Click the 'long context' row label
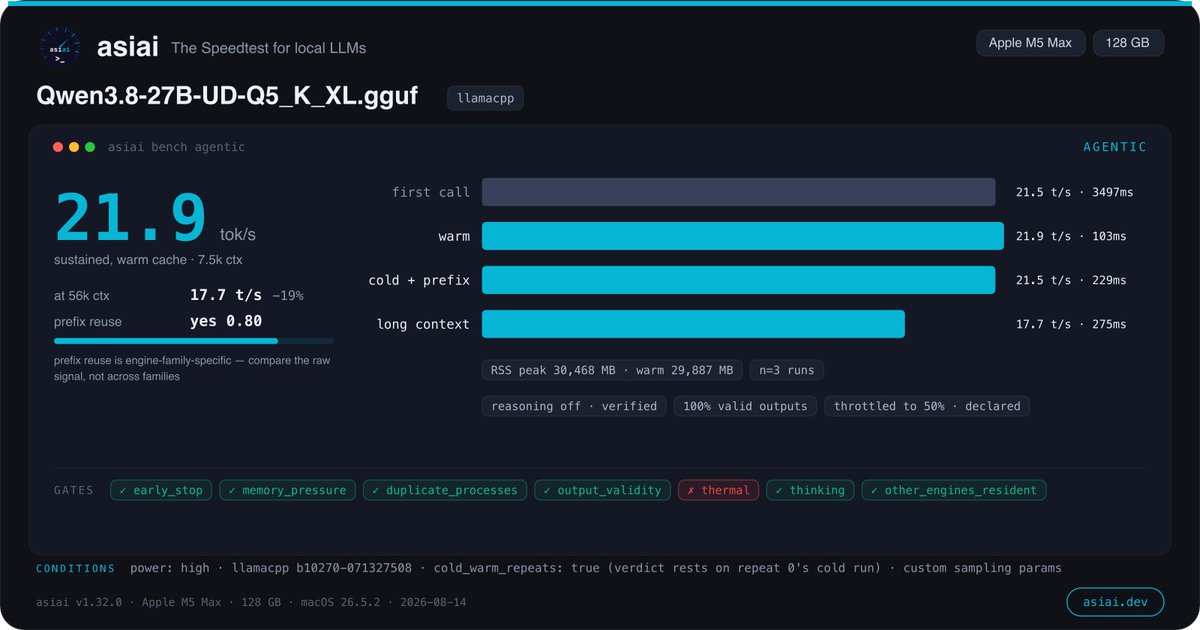1200x630 pixels. click(x=423, y=324)
